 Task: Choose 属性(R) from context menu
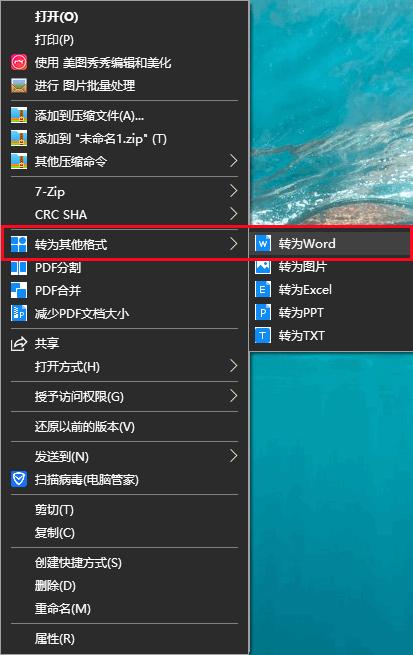pyautogui.click(x=125, y=638)
